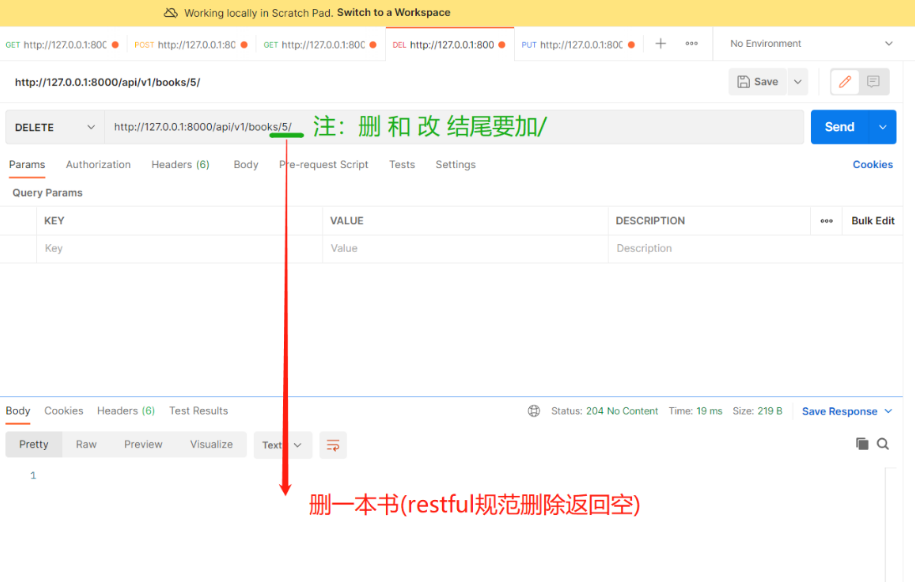Viewport: 915px width, 582px height.
Task: Click the Bulk Edit link
Action: coord(873,221)
